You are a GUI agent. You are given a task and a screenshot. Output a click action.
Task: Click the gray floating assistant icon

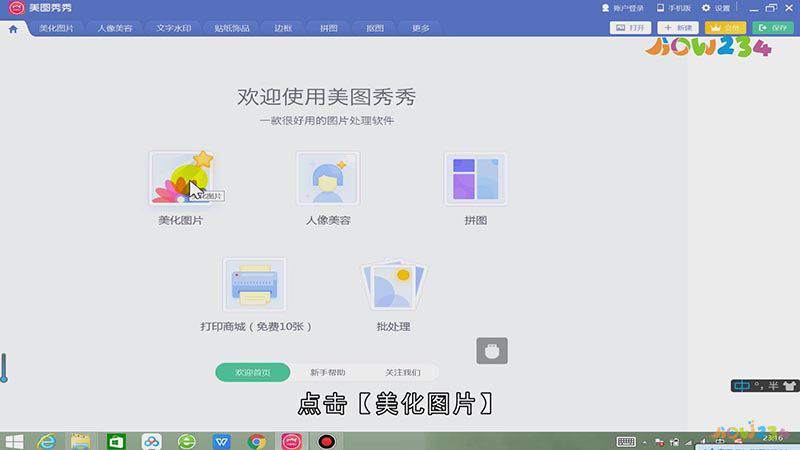(492, 351)
